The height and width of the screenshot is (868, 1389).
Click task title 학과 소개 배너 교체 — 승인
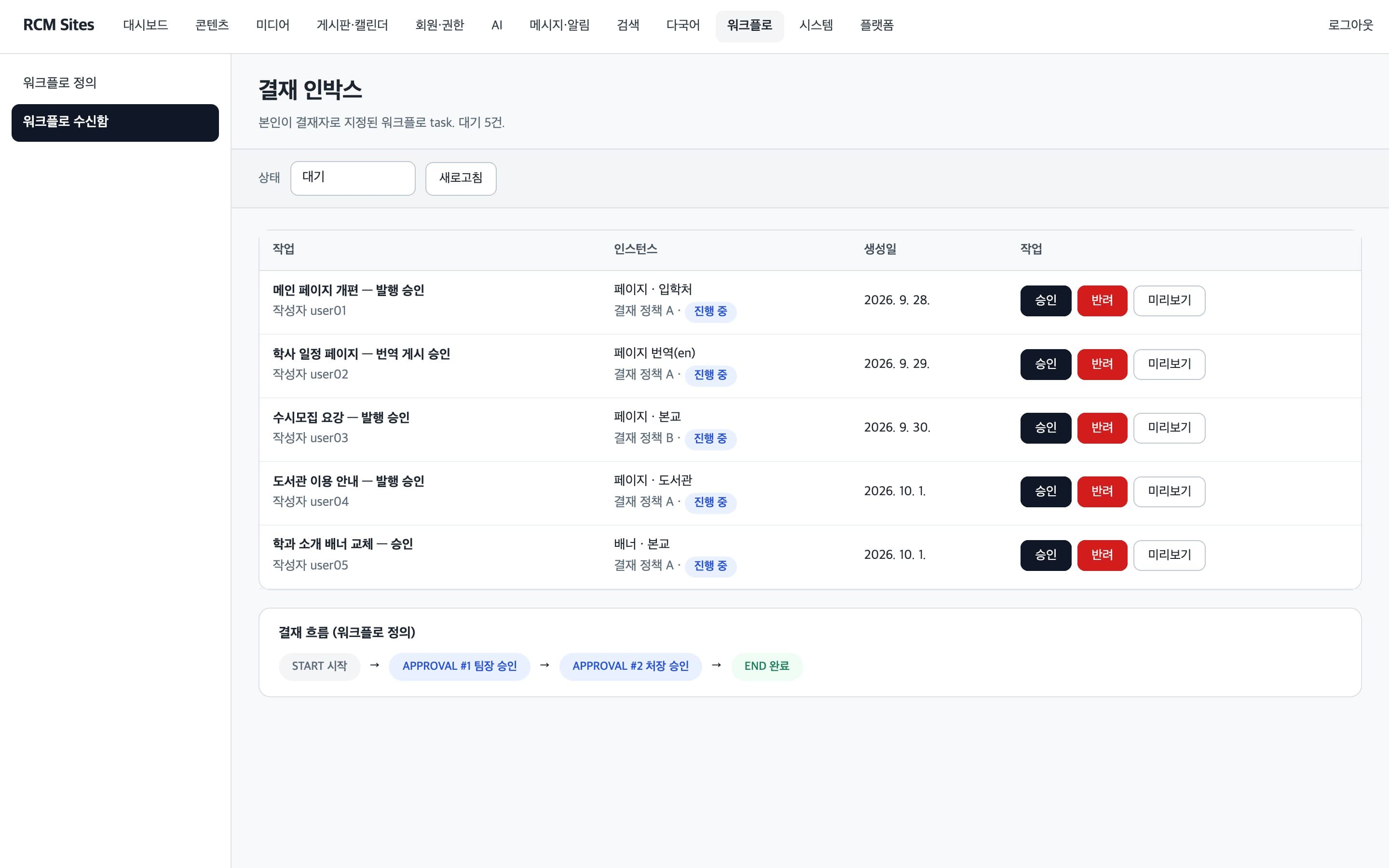[x=342, y=544]
